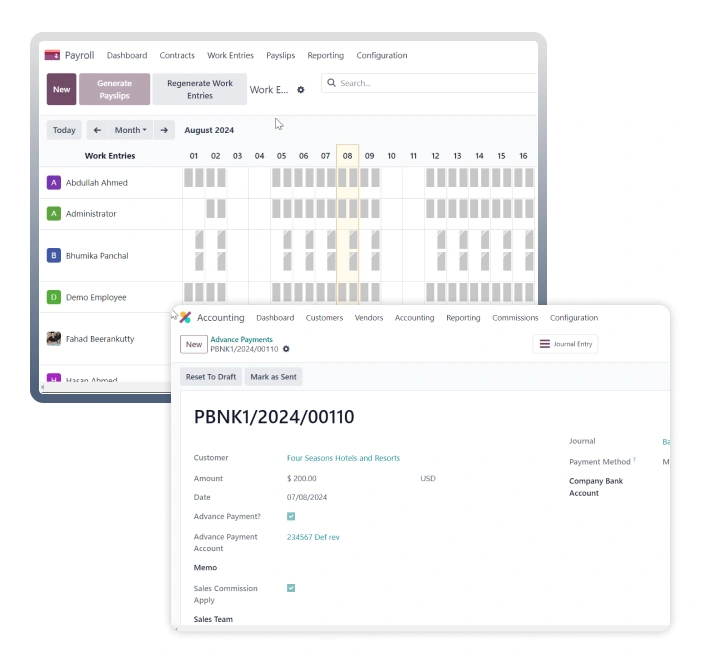Open Payroll Payslips menu
This screenshot has width=702, height=654.
click(x=281, y=55)
